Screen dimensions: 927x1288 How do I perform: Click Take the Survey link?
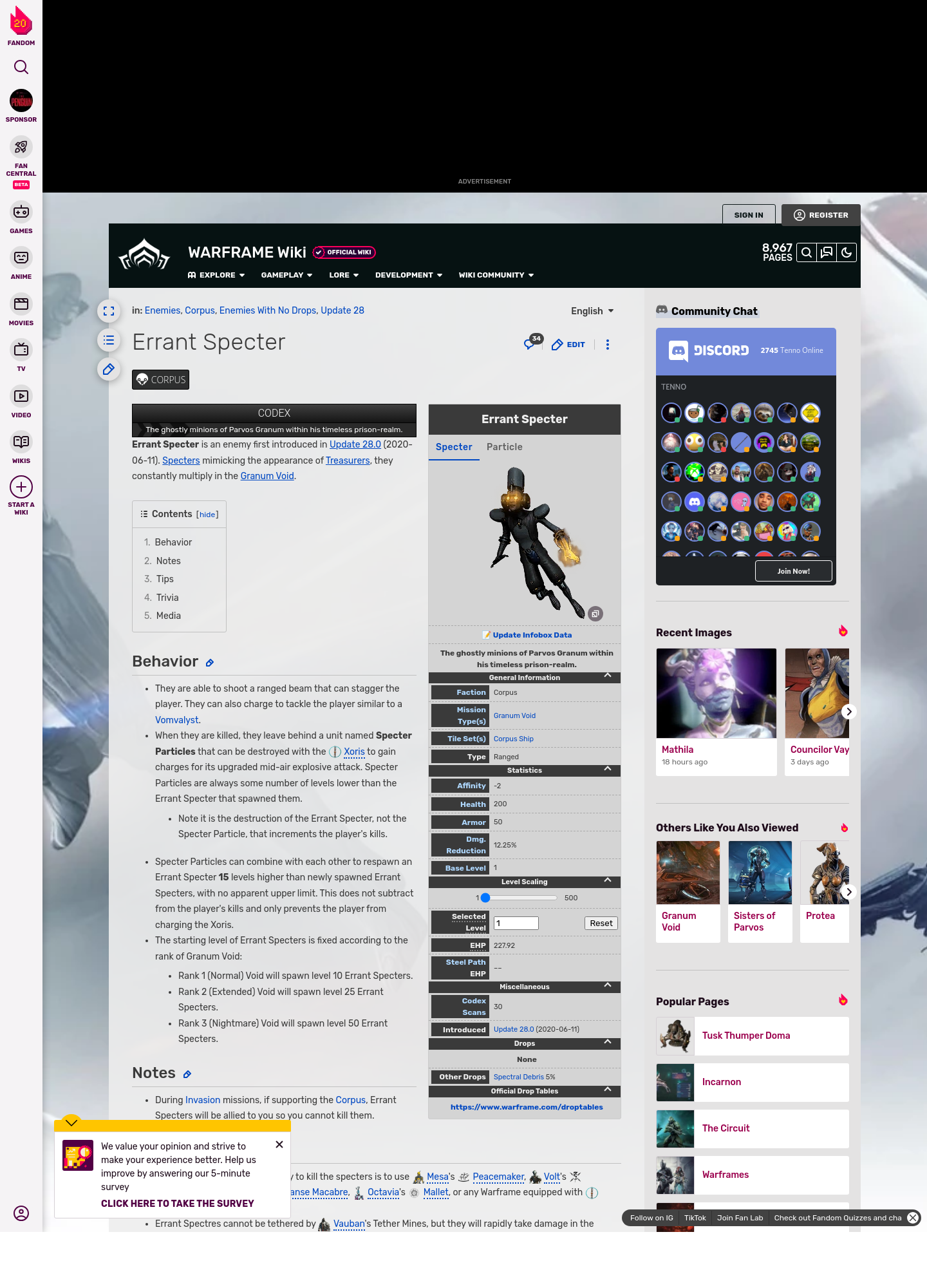click(x=177, y=1204)
